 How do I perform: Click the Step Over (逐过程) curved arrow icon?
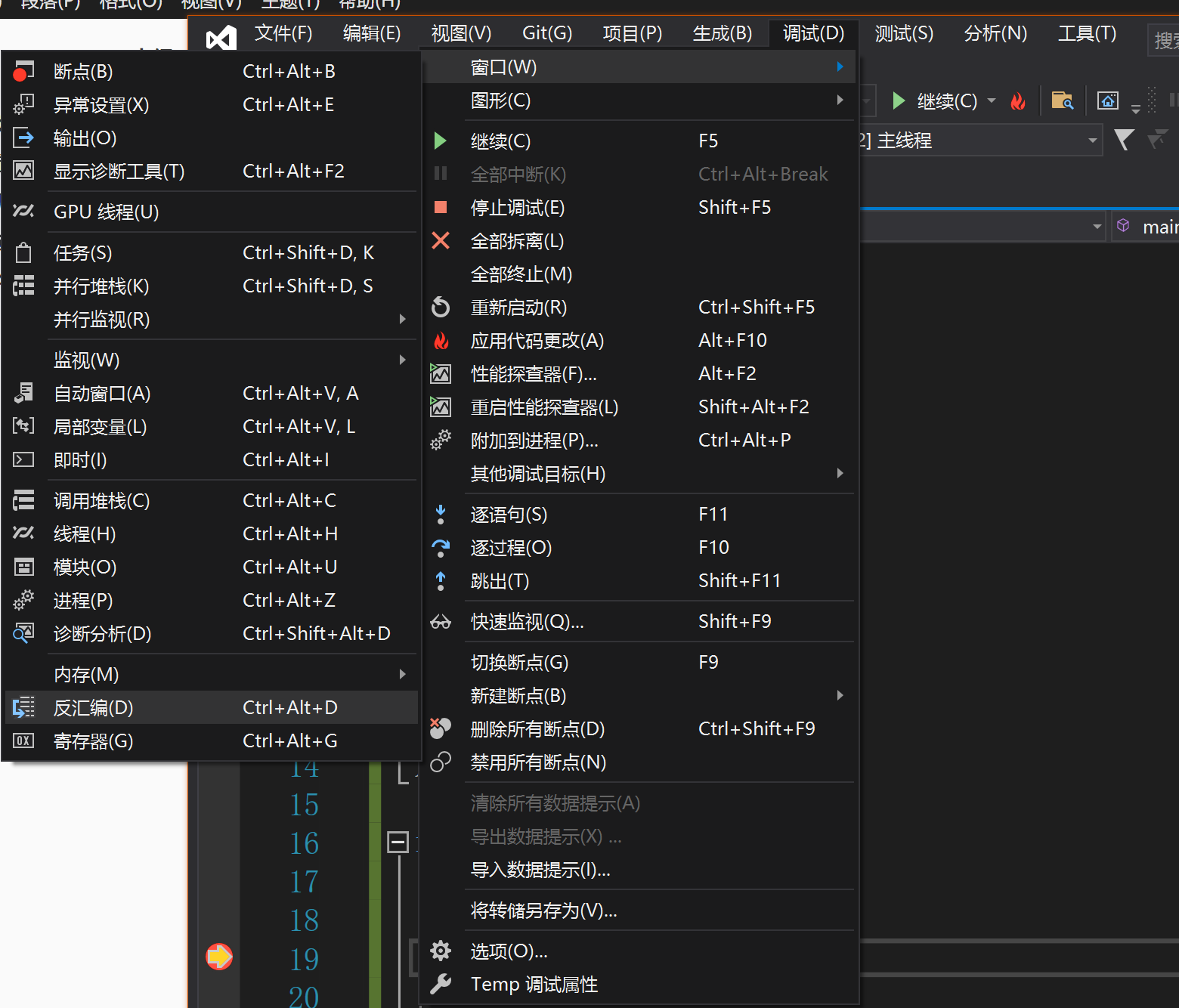click(x=441, y=547)
